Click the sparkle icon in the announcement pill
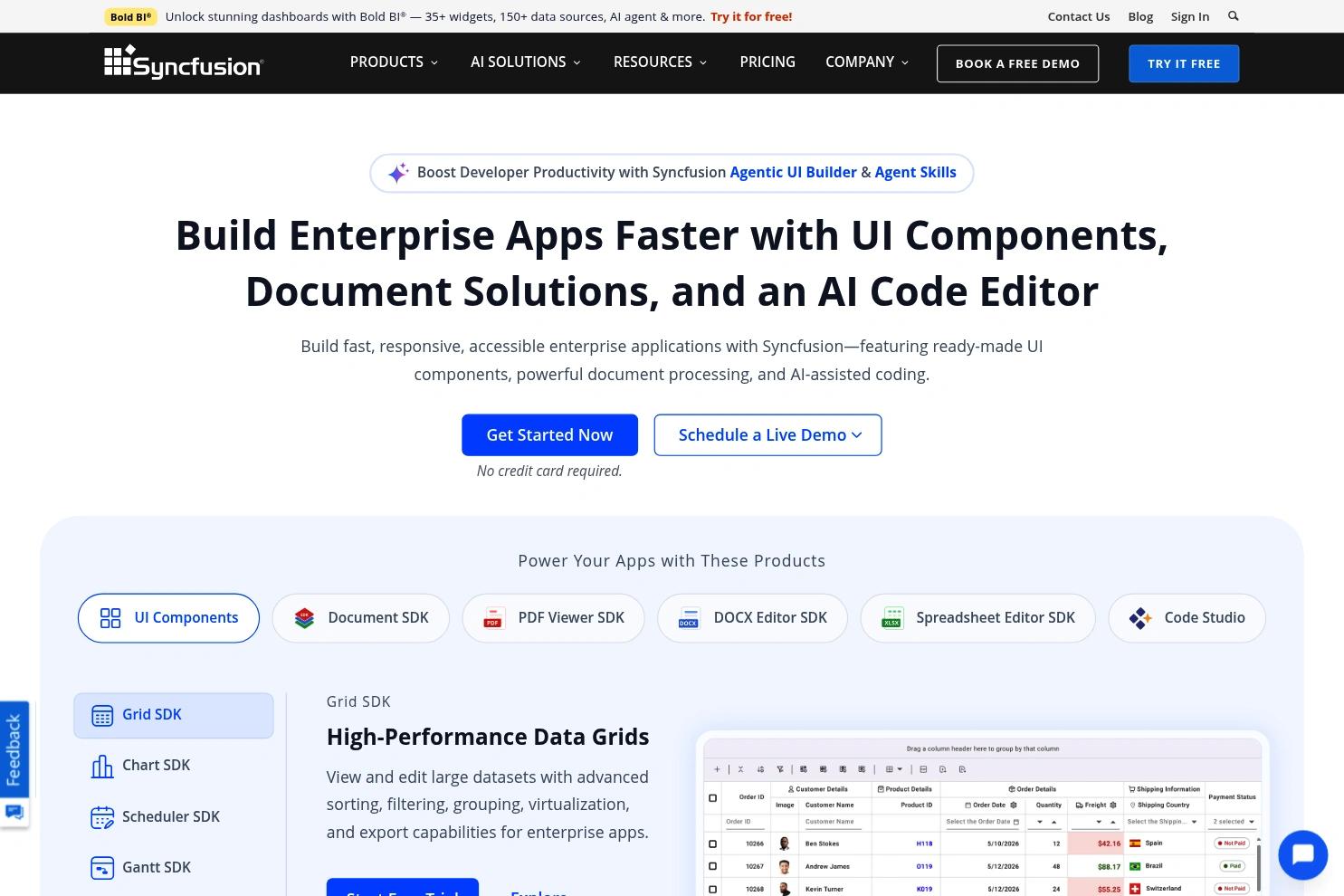Screen dimensions: 1344x896 click(x=398, y=173)
